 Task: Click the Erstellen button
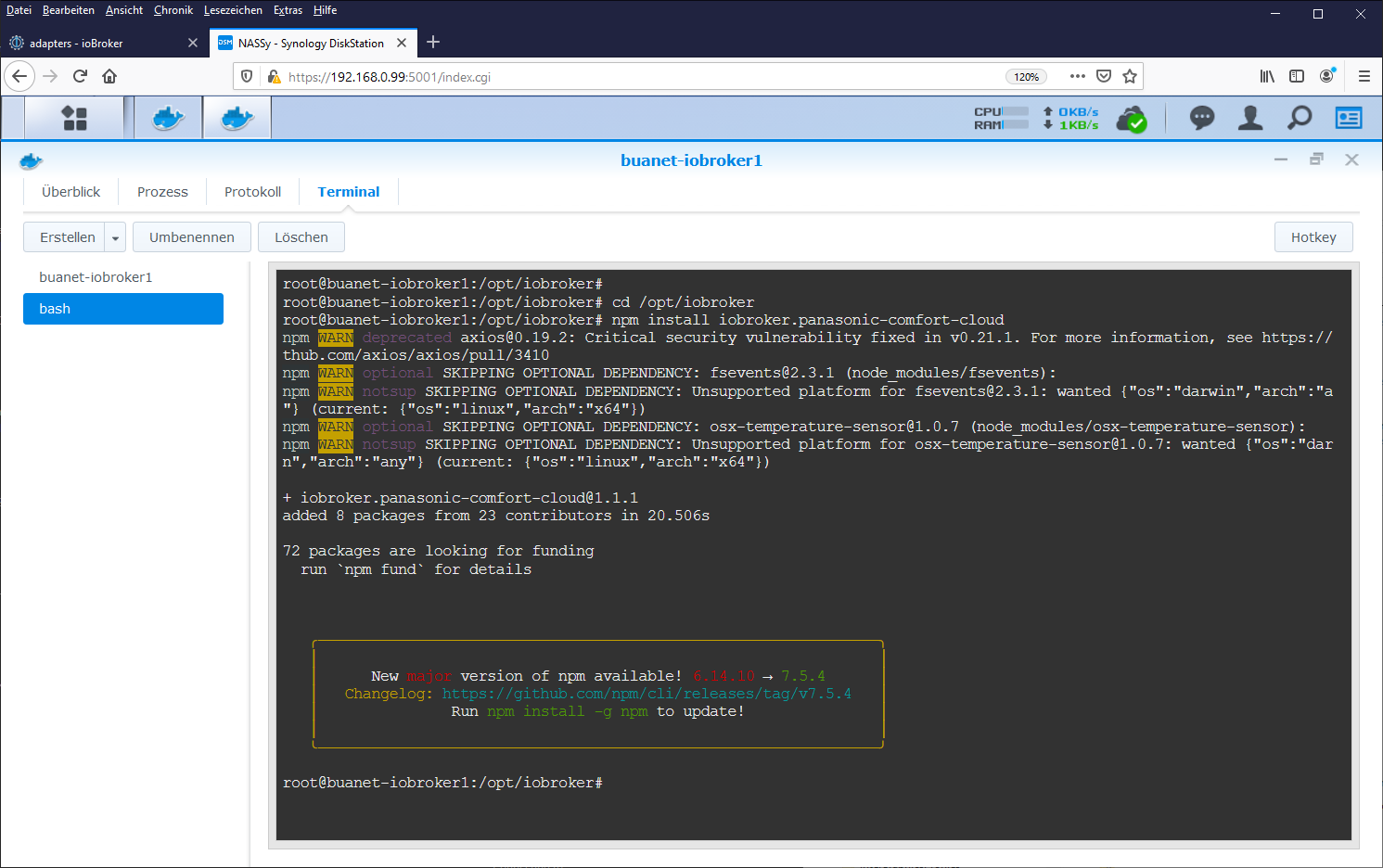click(65, 237)
